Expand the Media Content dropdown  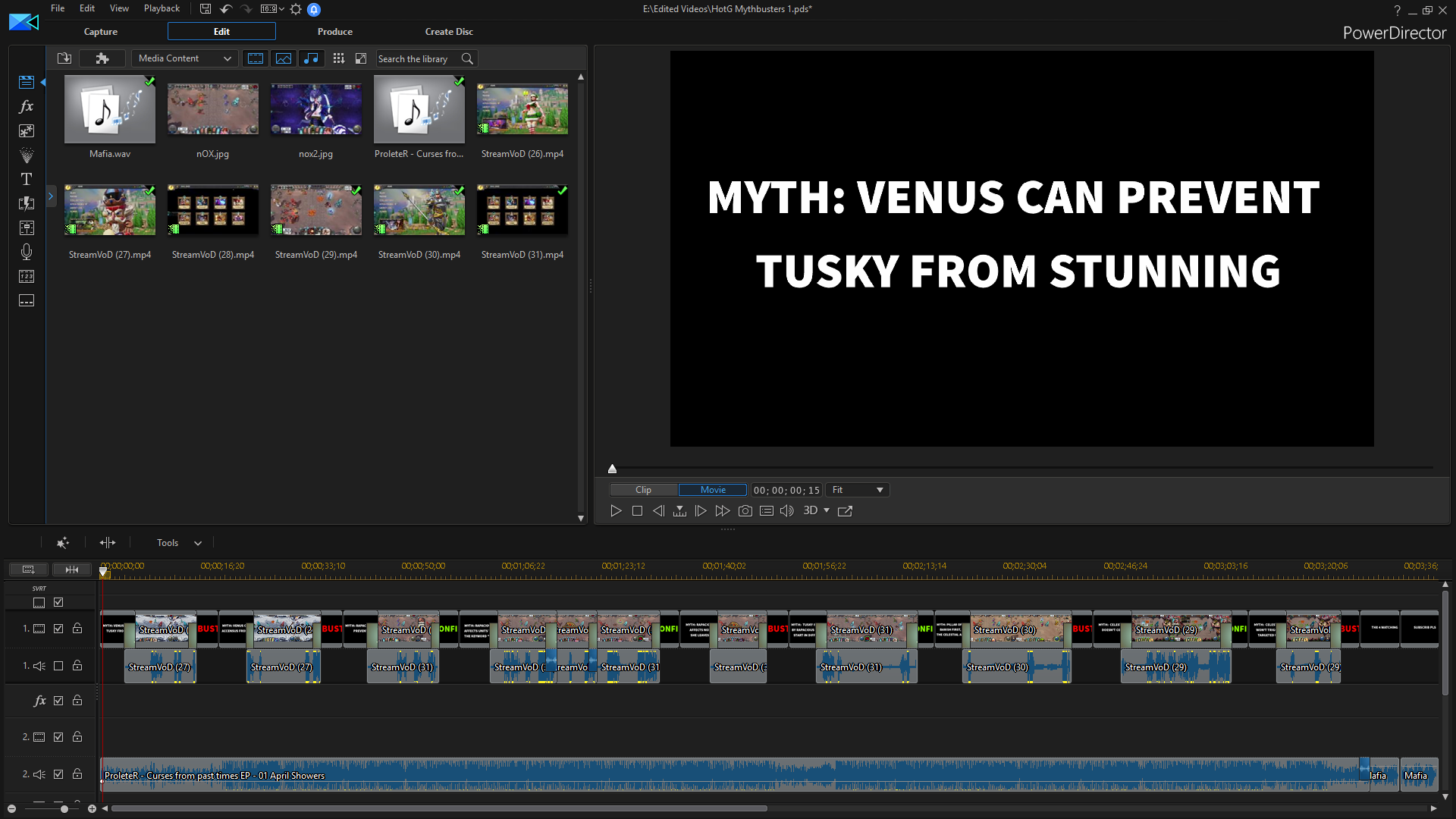[184, 58]
